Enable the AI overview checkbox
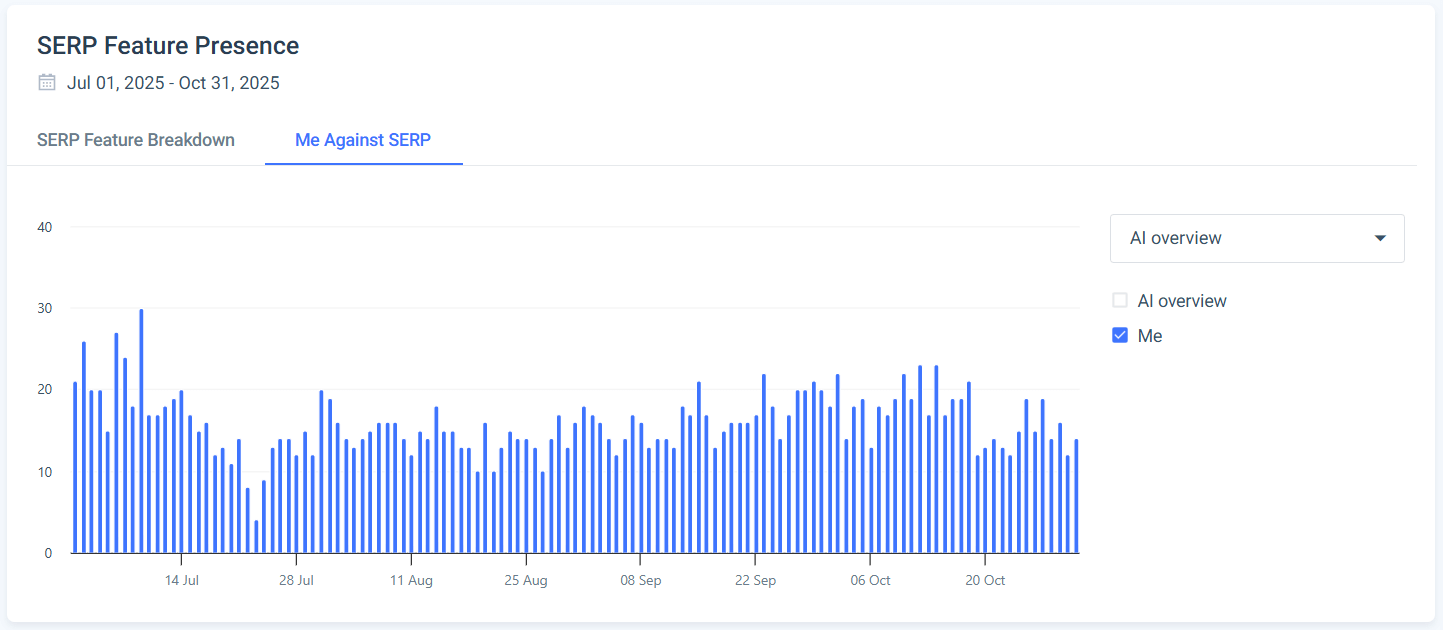1443x630 pixels. coord(1120,301)
